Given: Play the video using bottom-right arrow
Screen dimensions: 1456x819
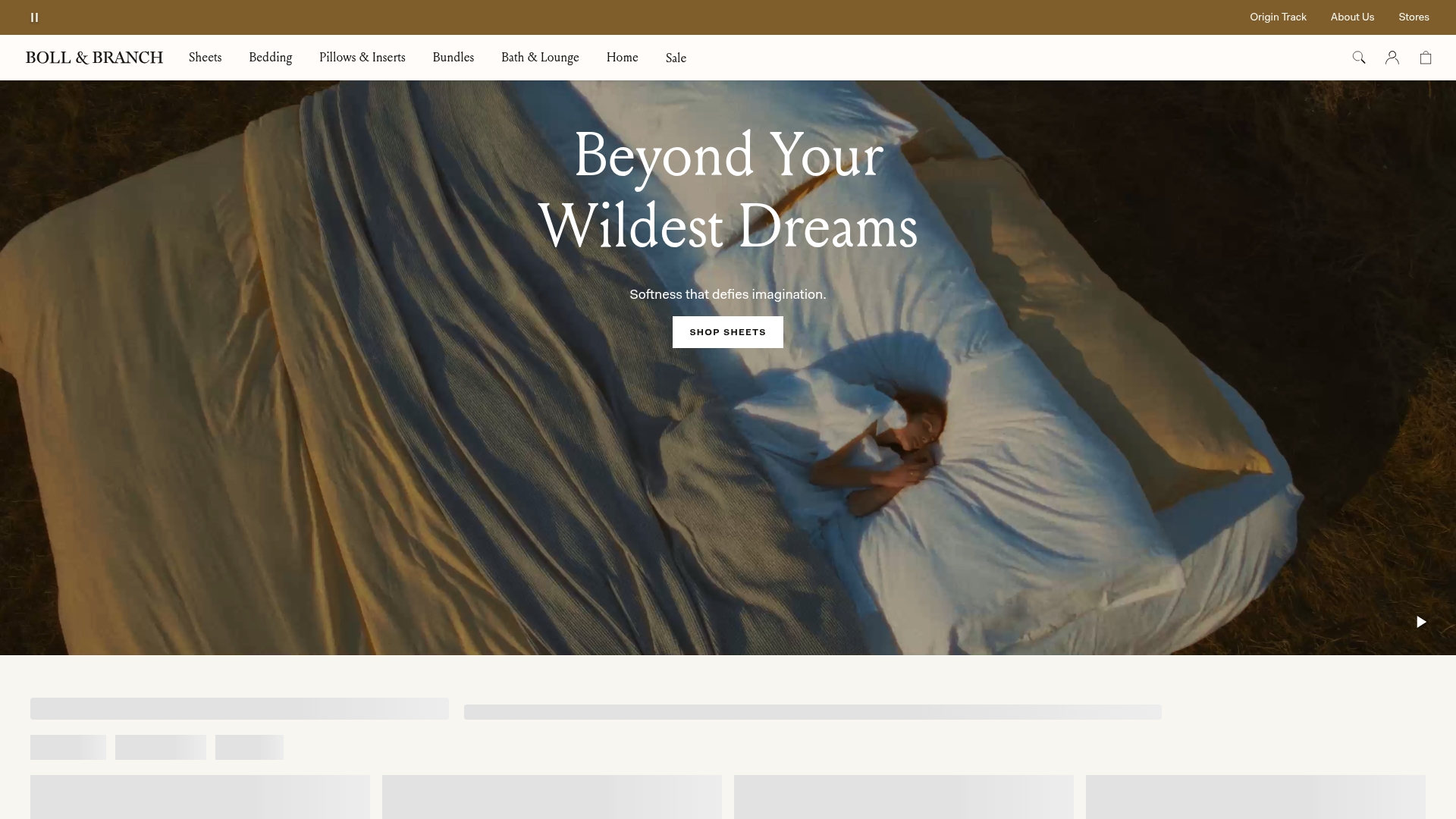Looking at the screenshot, I should (x=1421, y=621).
